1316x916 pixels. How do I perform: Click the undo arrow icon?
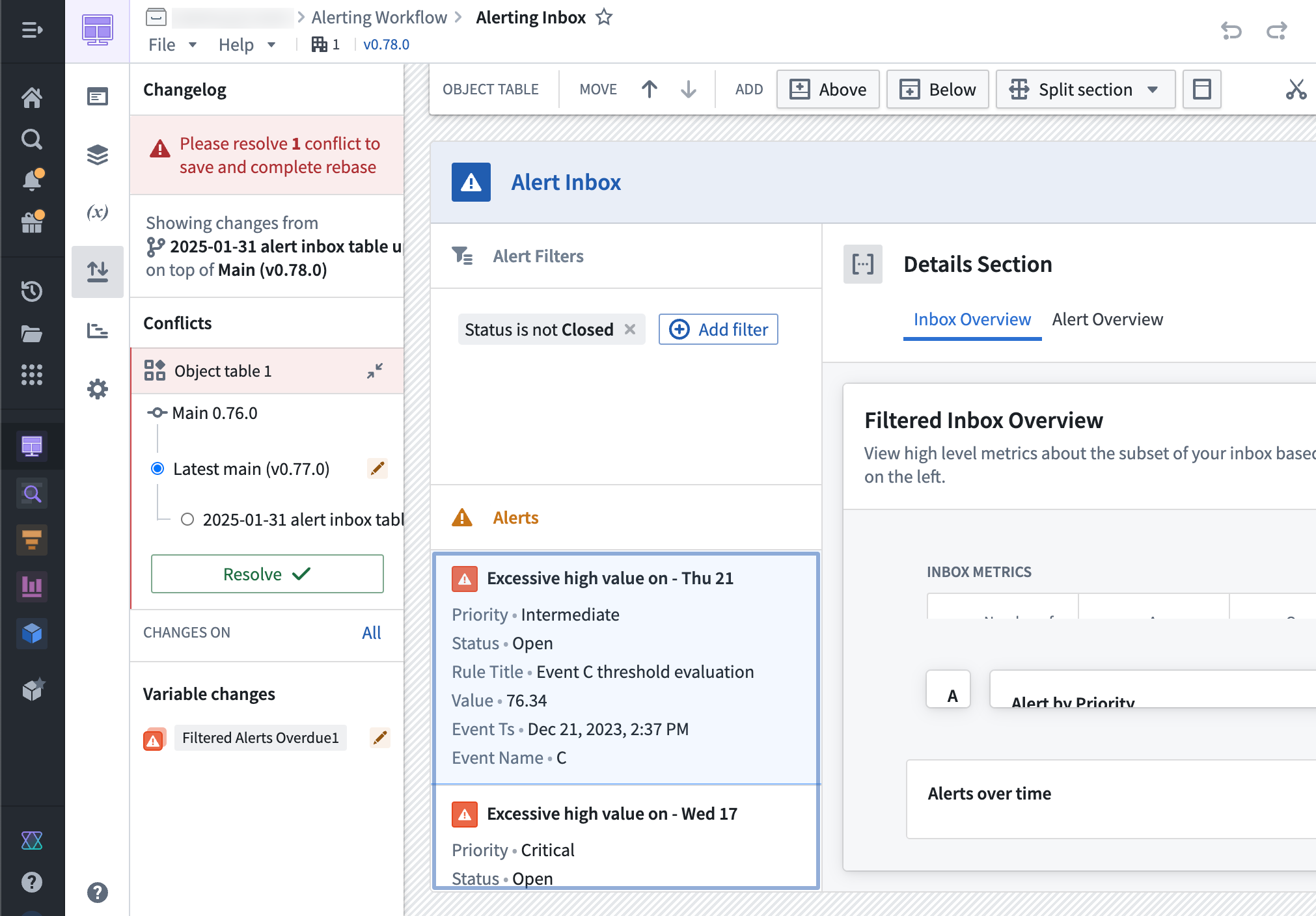[1232, 30]
